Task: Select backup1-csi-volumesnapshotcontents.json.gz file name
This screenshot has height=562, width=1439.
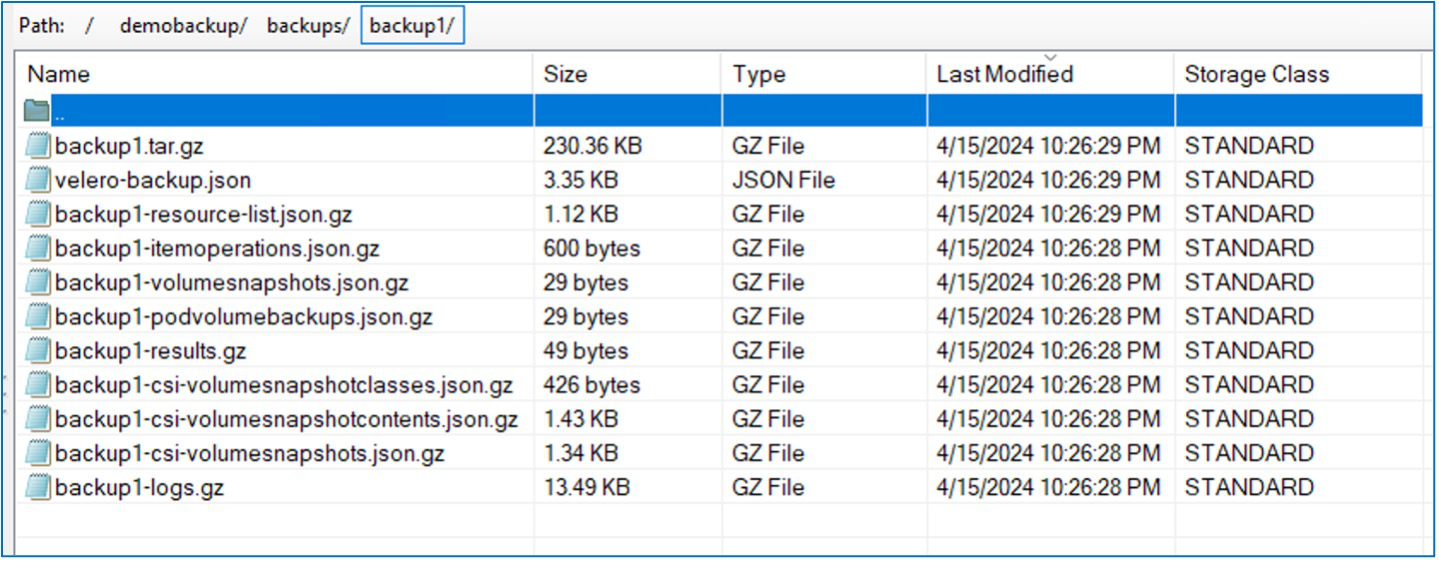Action: pos(287,419)
